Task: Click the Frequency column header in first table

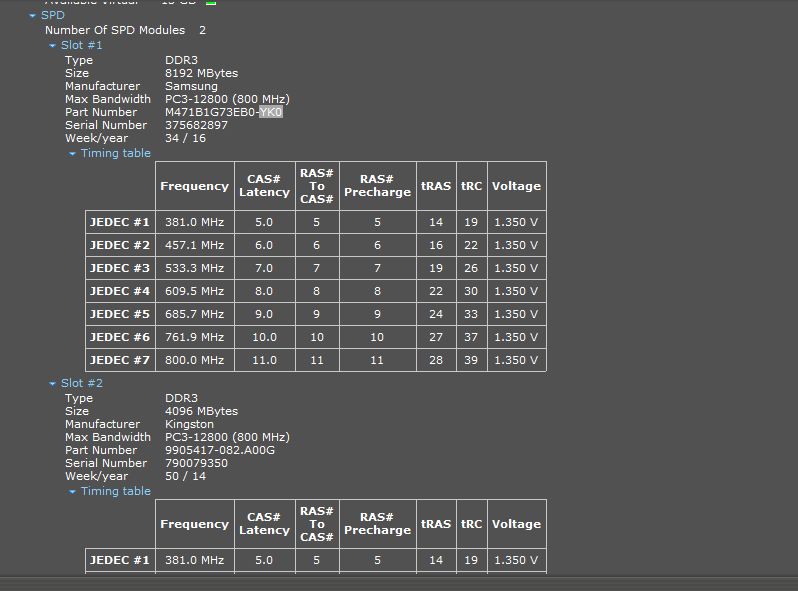Action: (194, 186)
